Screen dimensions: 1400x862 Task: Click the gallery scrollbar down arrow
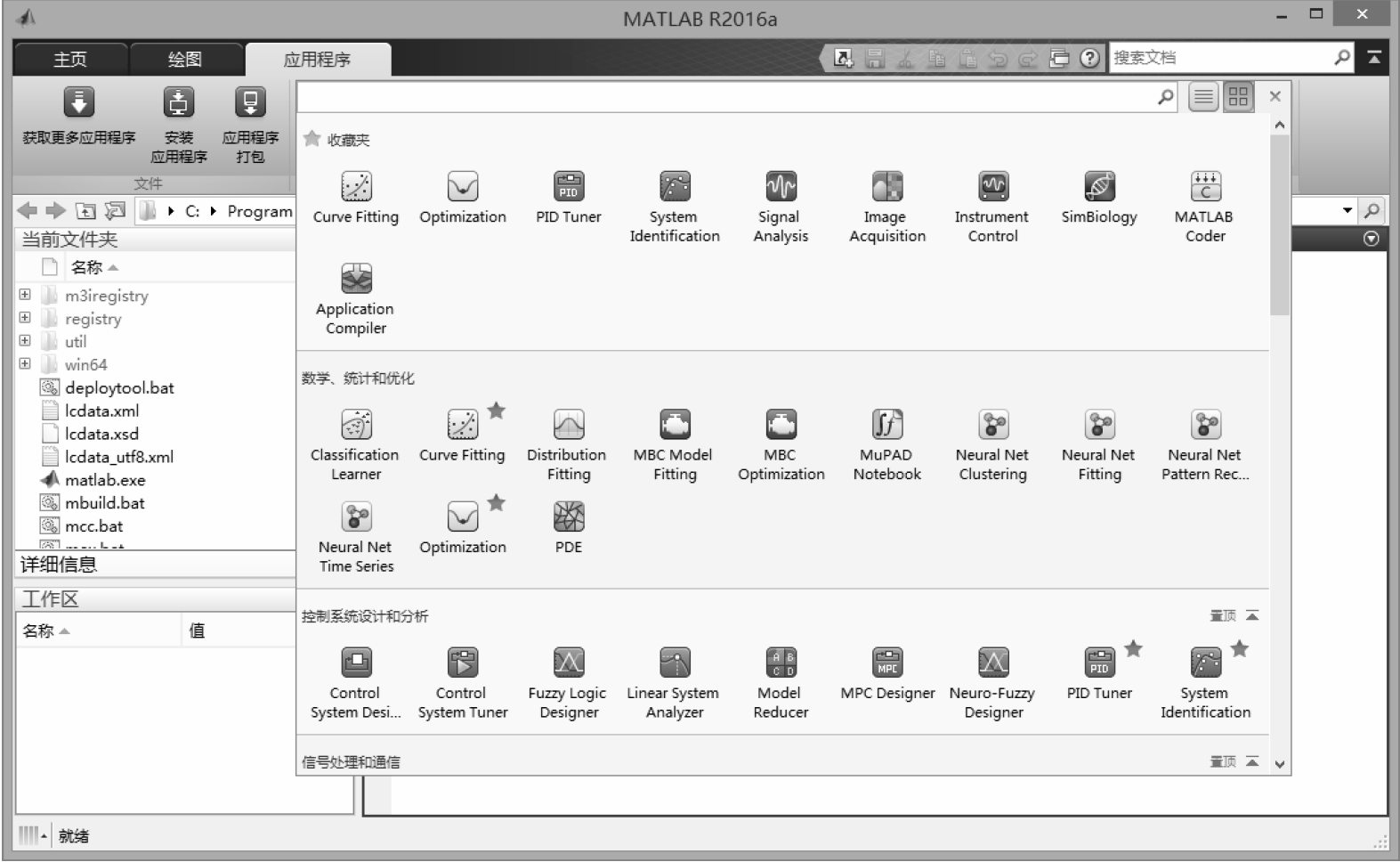point(1280,763)
